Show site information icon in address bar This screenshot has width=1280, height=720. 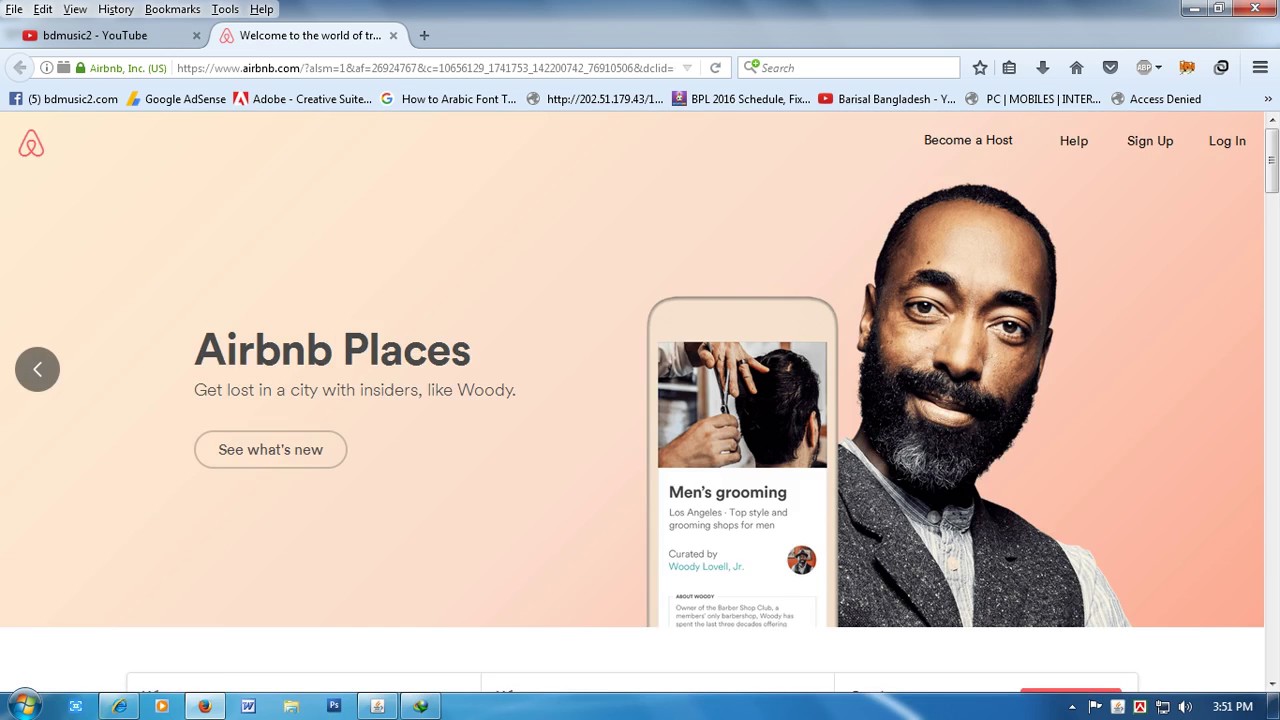click(x=46, y=68)
